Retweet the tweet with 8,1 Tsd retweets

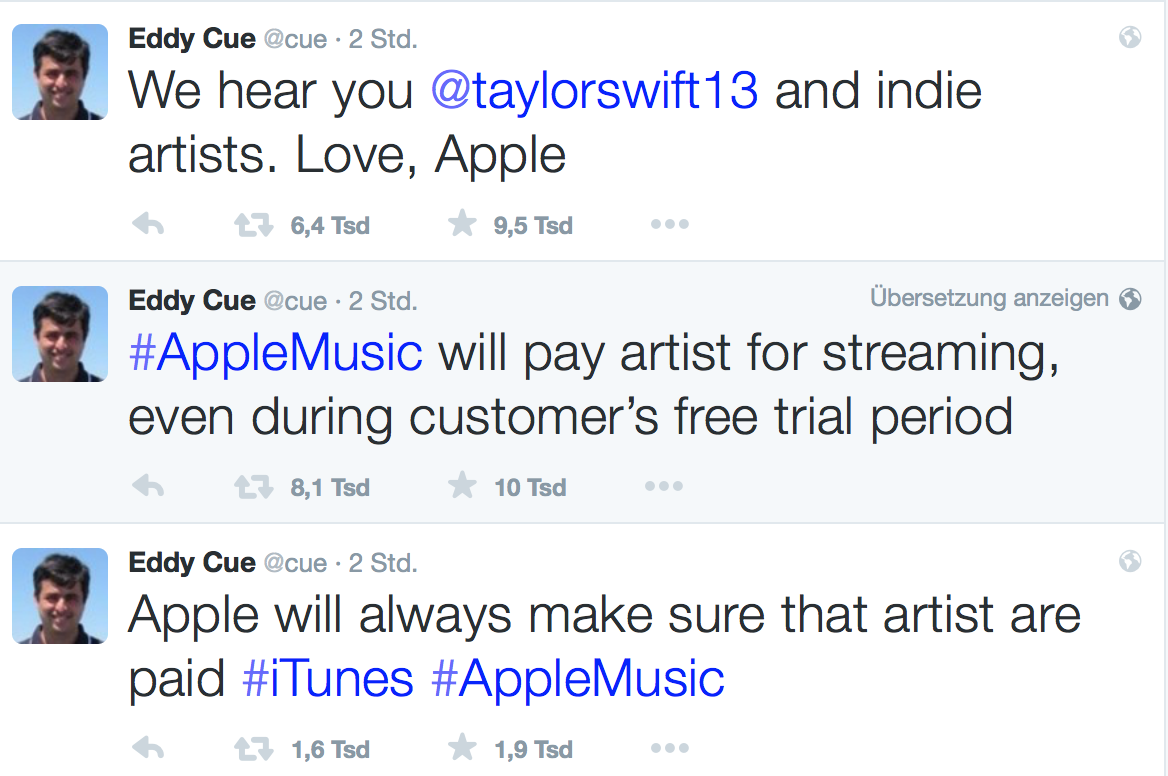point(253,488)
